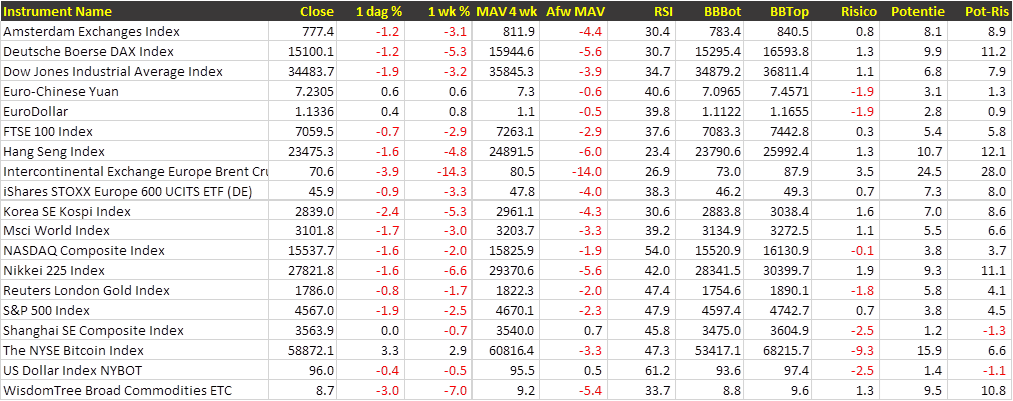The image size is (1013, 401).
Task: Select the Risico column header
Action: click(856, 11)
